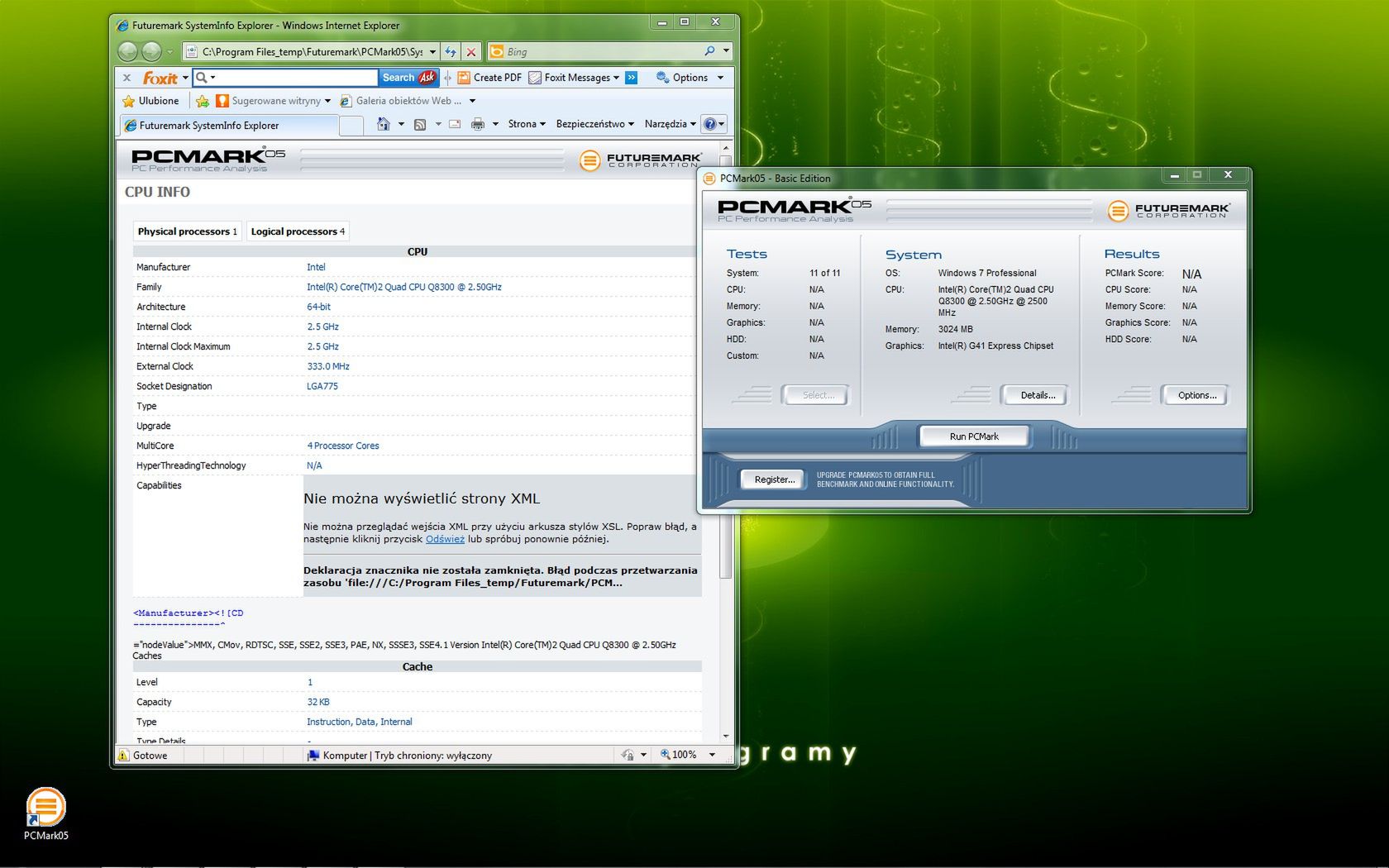
Task: Open the Foxit Options menu
Action: tap(690, 78)
